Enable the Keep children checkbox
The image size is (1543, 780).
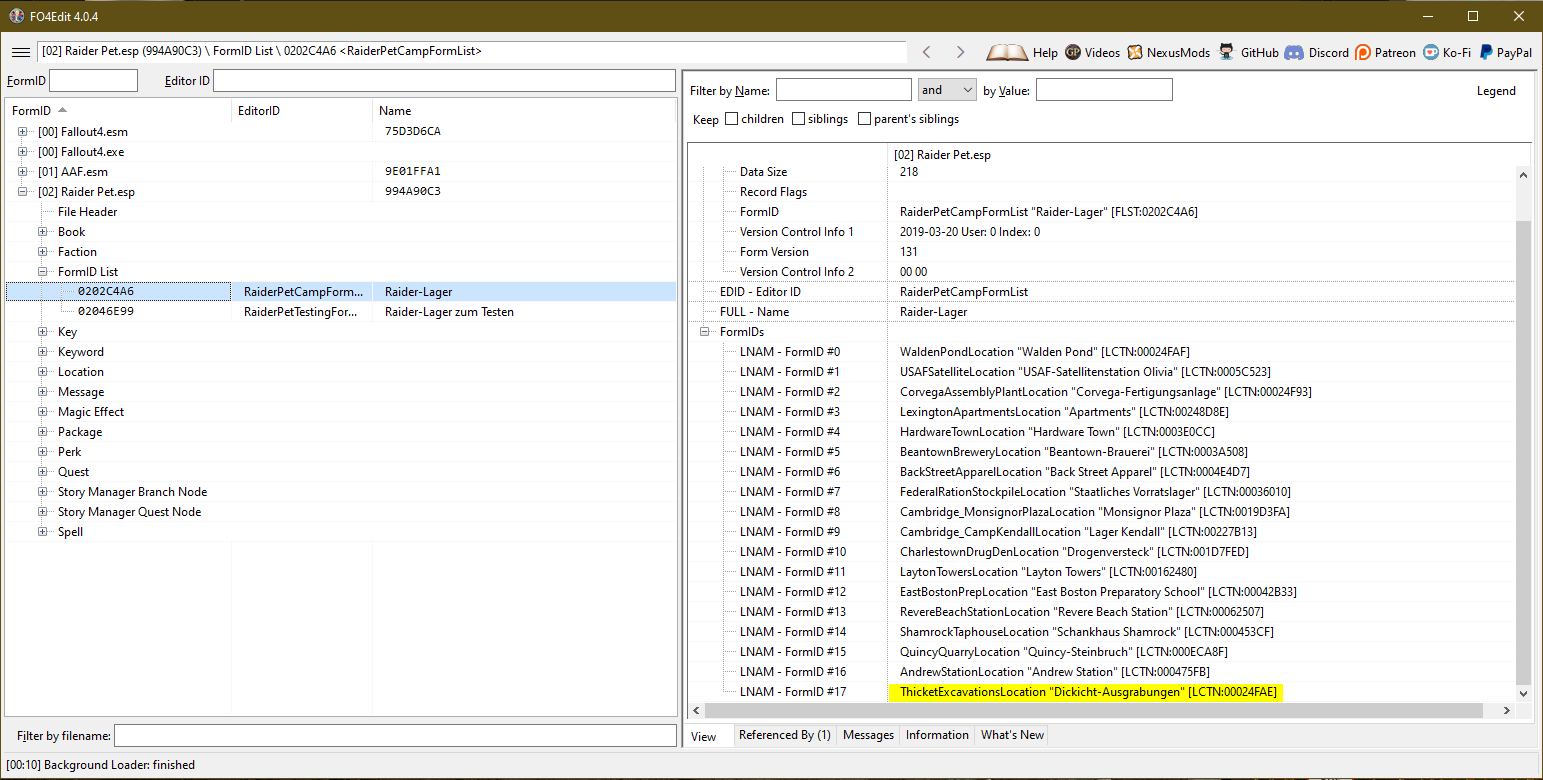731,119
